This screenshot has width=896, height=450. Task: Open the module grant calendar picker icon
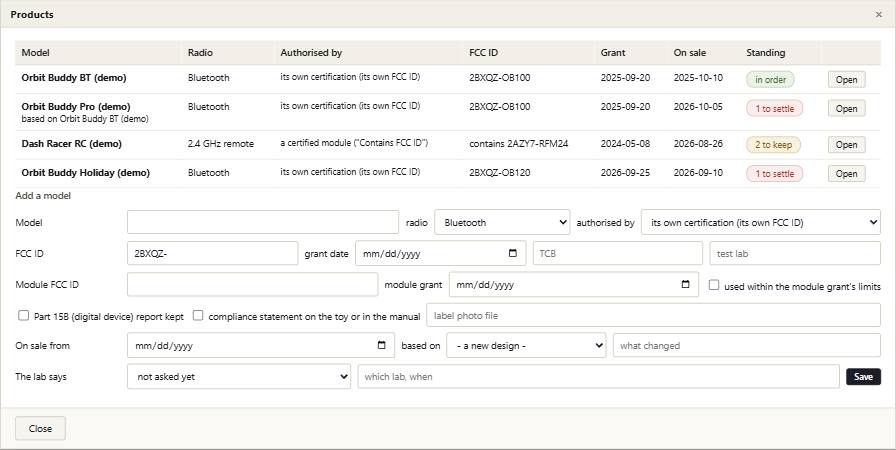tap(685, 284)
